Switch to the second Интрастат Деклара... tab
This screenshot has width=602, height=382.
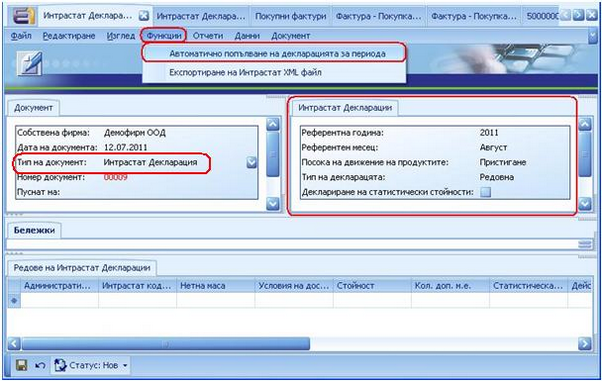point(201,16)
